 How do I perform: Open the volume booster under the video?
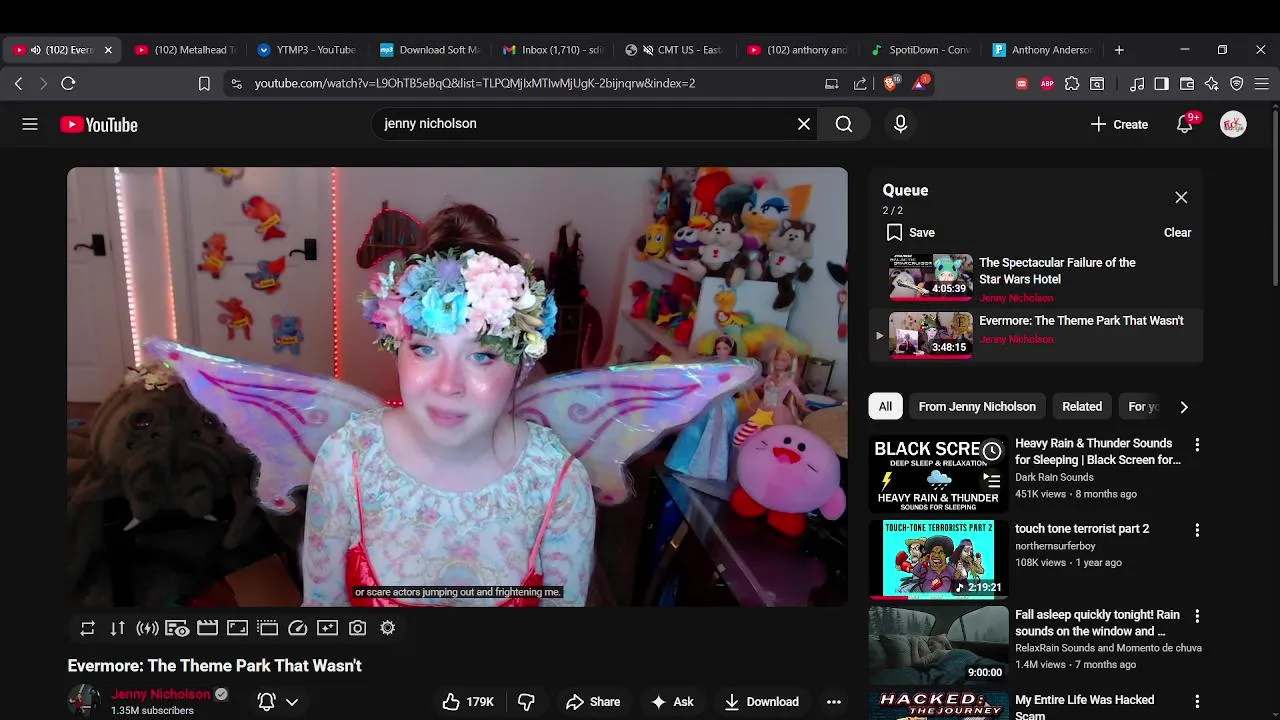tap(147, 628)
